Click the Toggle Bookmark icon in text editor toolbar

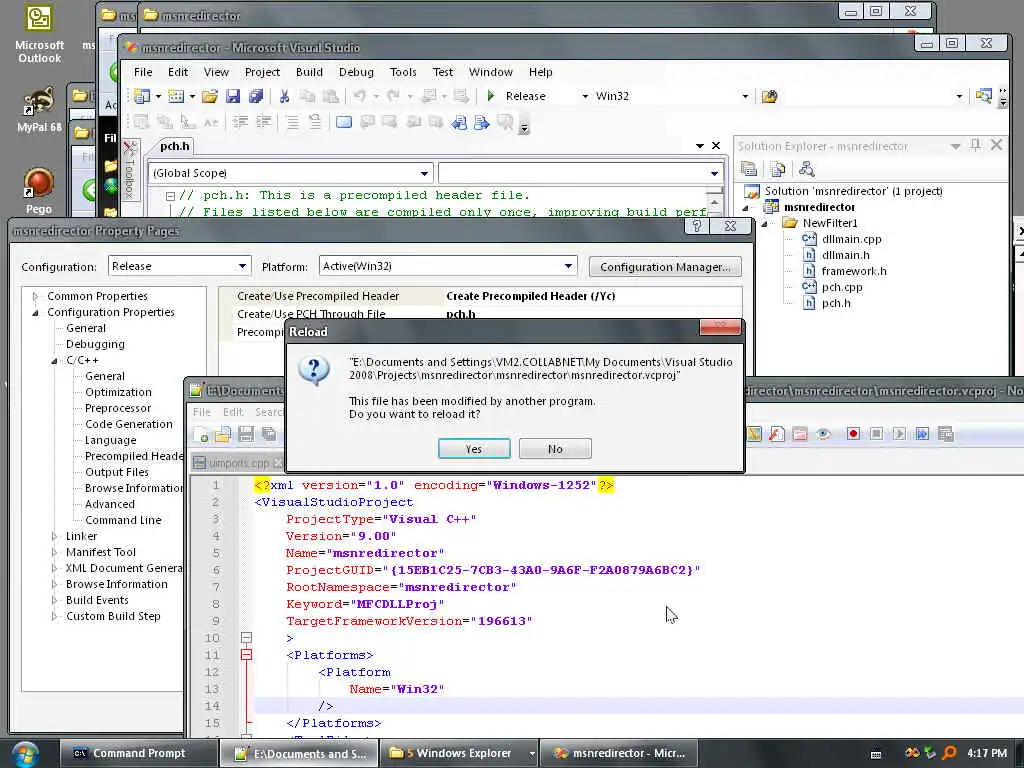click(344, 121)
